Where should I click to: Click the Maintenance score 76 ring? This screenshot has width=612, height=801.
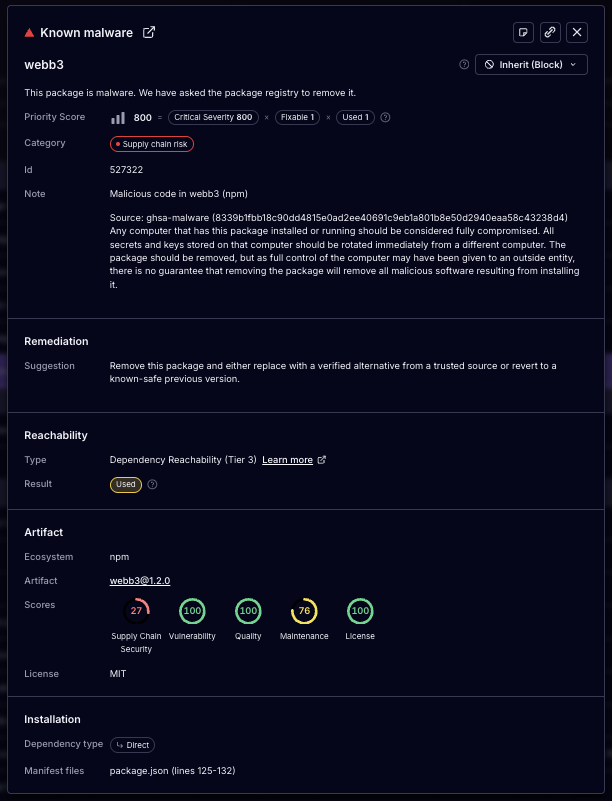click(304, 610)
